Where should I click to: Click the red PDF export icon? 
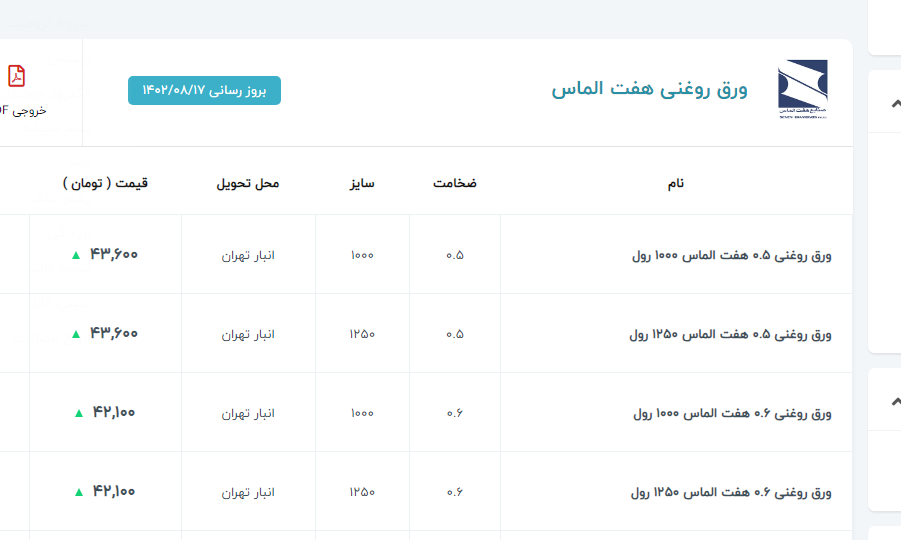17,76
